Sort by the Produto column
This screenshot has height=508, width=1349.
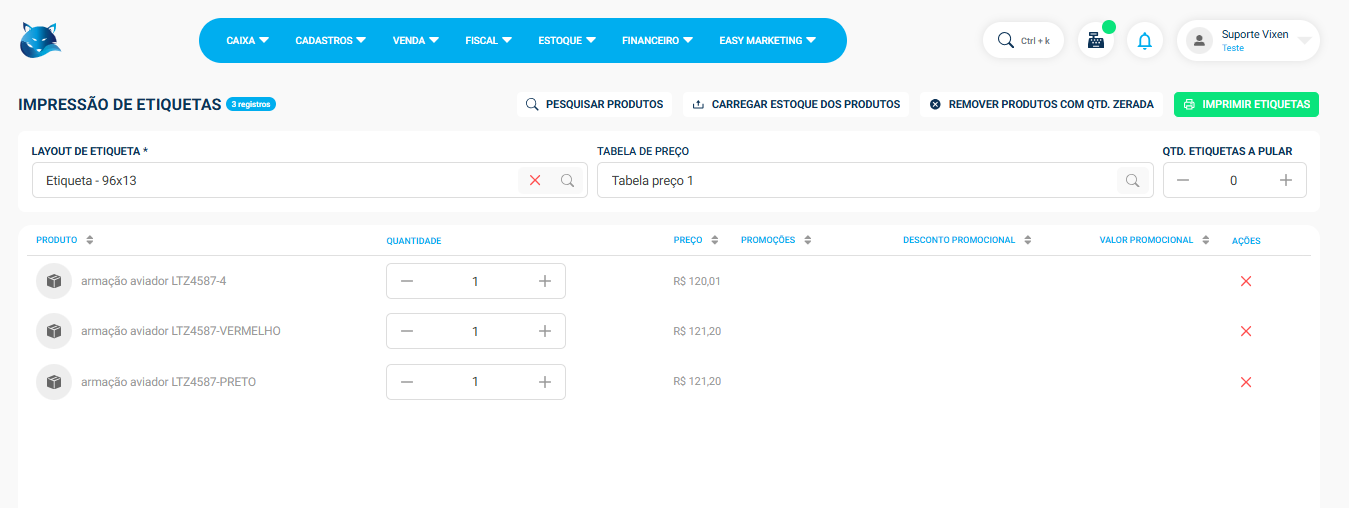click(x=89, y=240)
